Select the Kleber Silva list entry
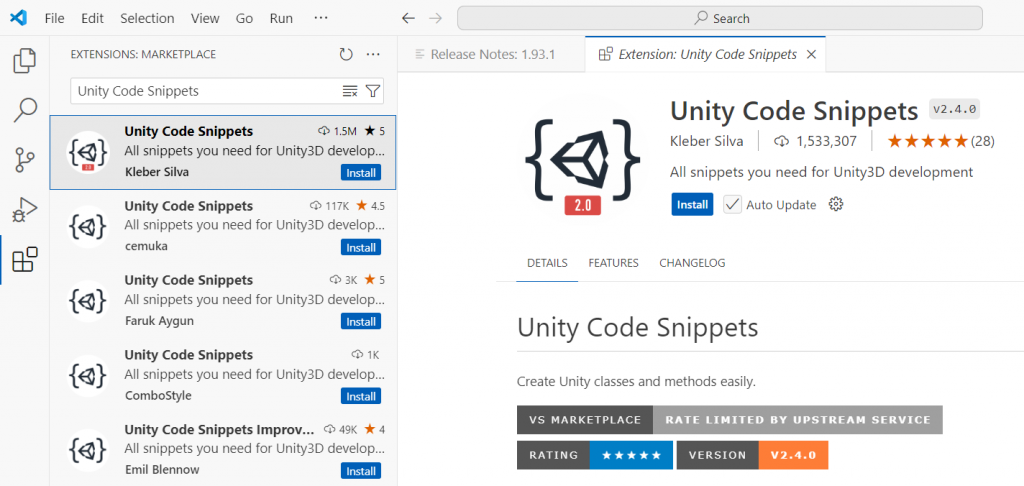 pyautogui.click(x=223, y=152)
